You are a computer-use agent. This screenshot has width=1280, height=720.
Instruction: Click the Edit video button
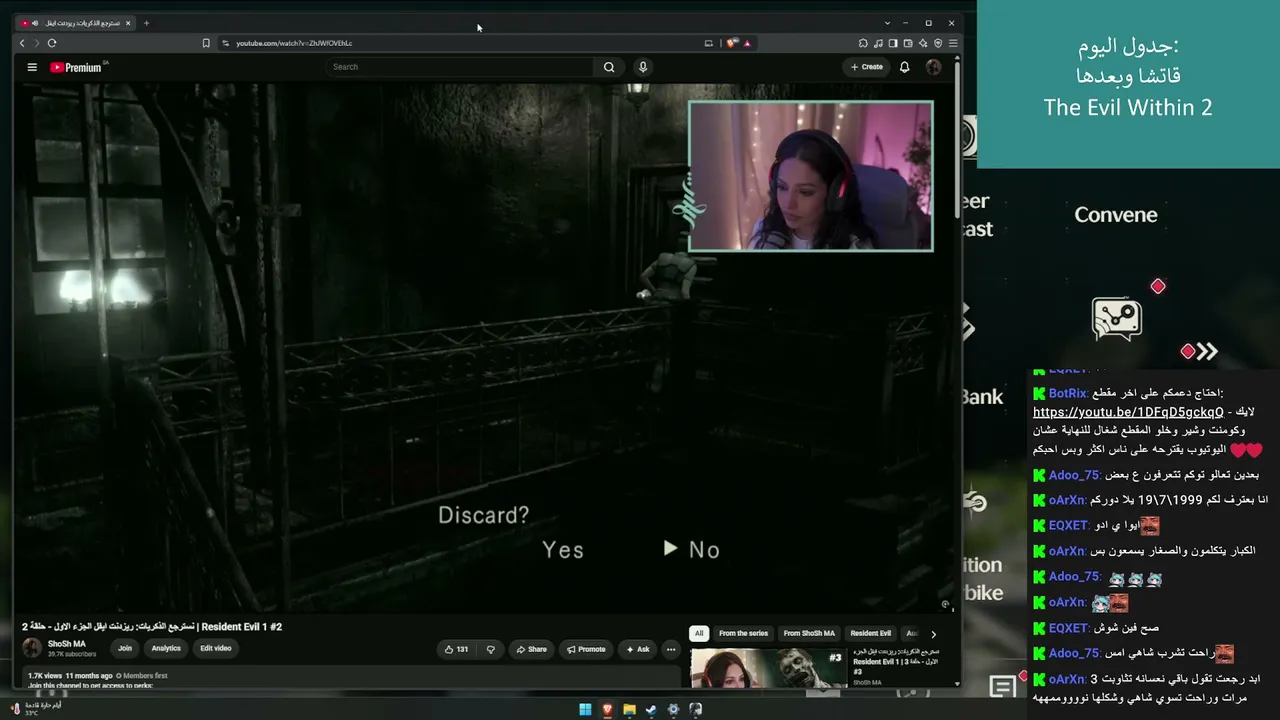215,648
